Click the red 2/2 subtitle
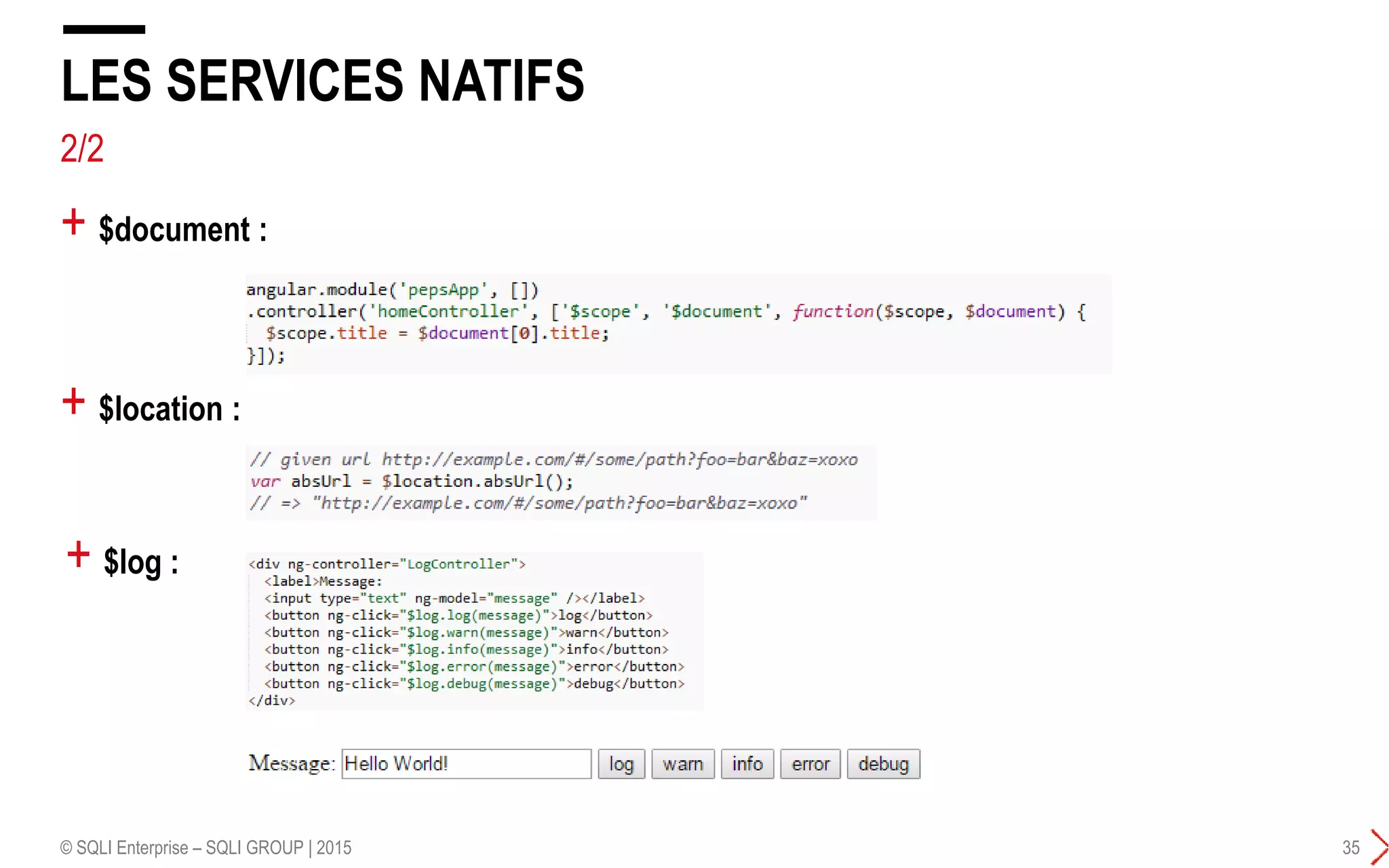 (x=82, y=148)
